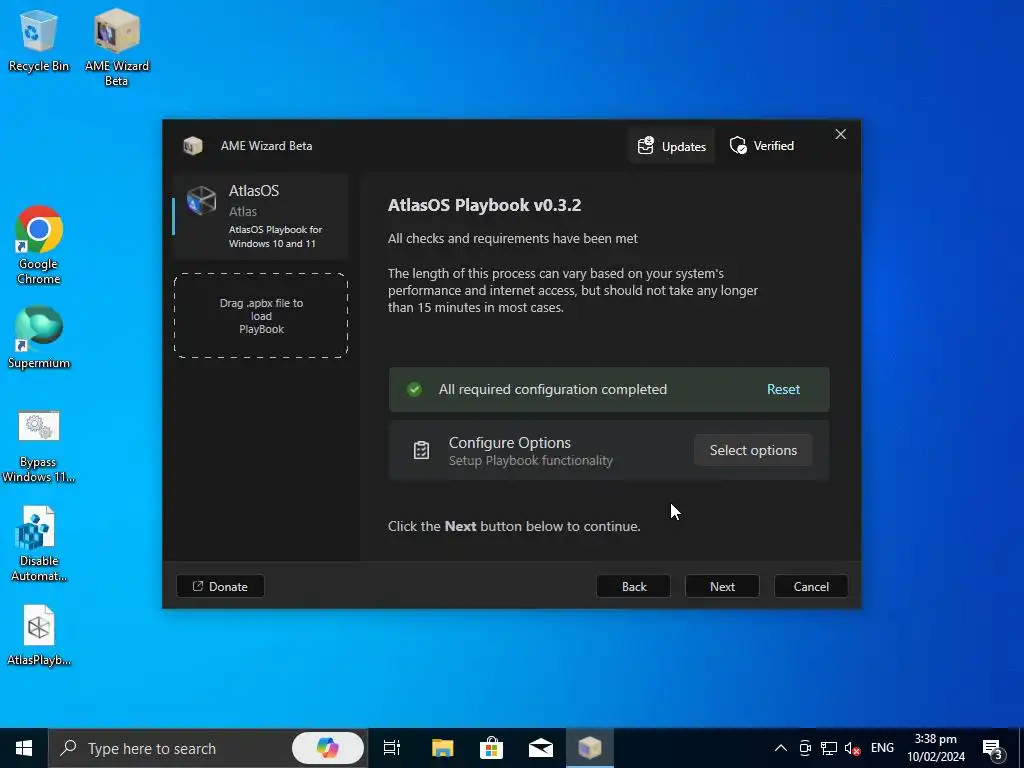Open the Windows Start menu

(24, 748)
